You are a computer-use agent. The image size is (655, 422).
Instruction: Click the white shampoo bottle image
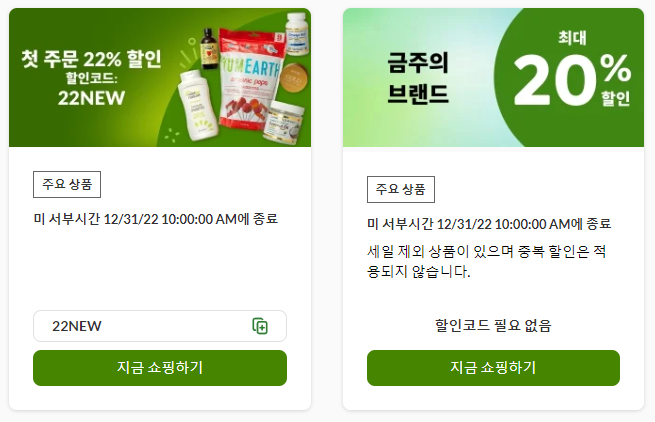coord(198,106)
